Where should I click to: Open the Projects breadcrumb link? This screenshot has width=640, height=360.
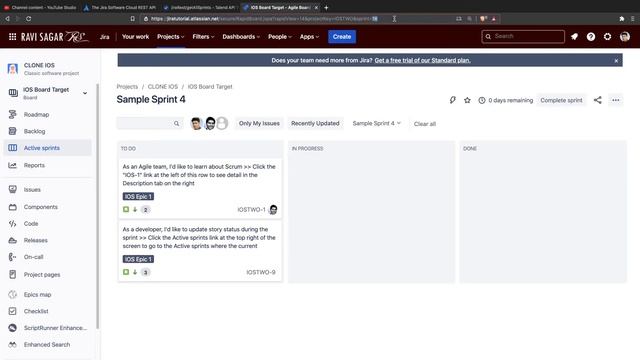(127, 87)
